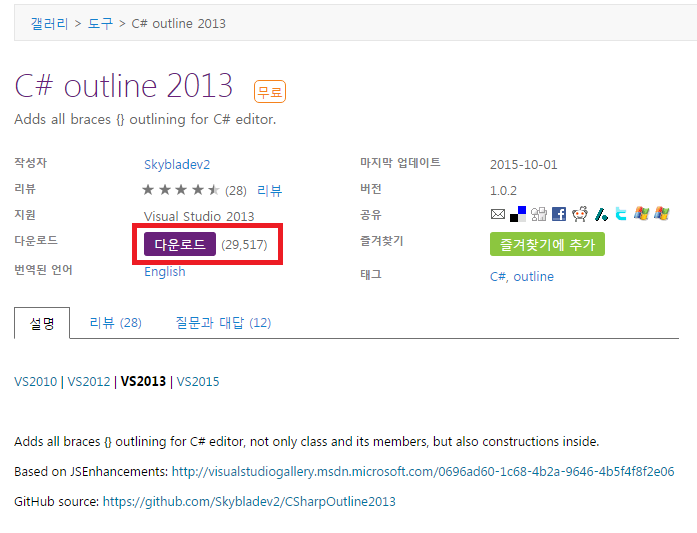The image size is (697, 533).
Task: Click the review count (28) beside stars
Action: [236, 191]
